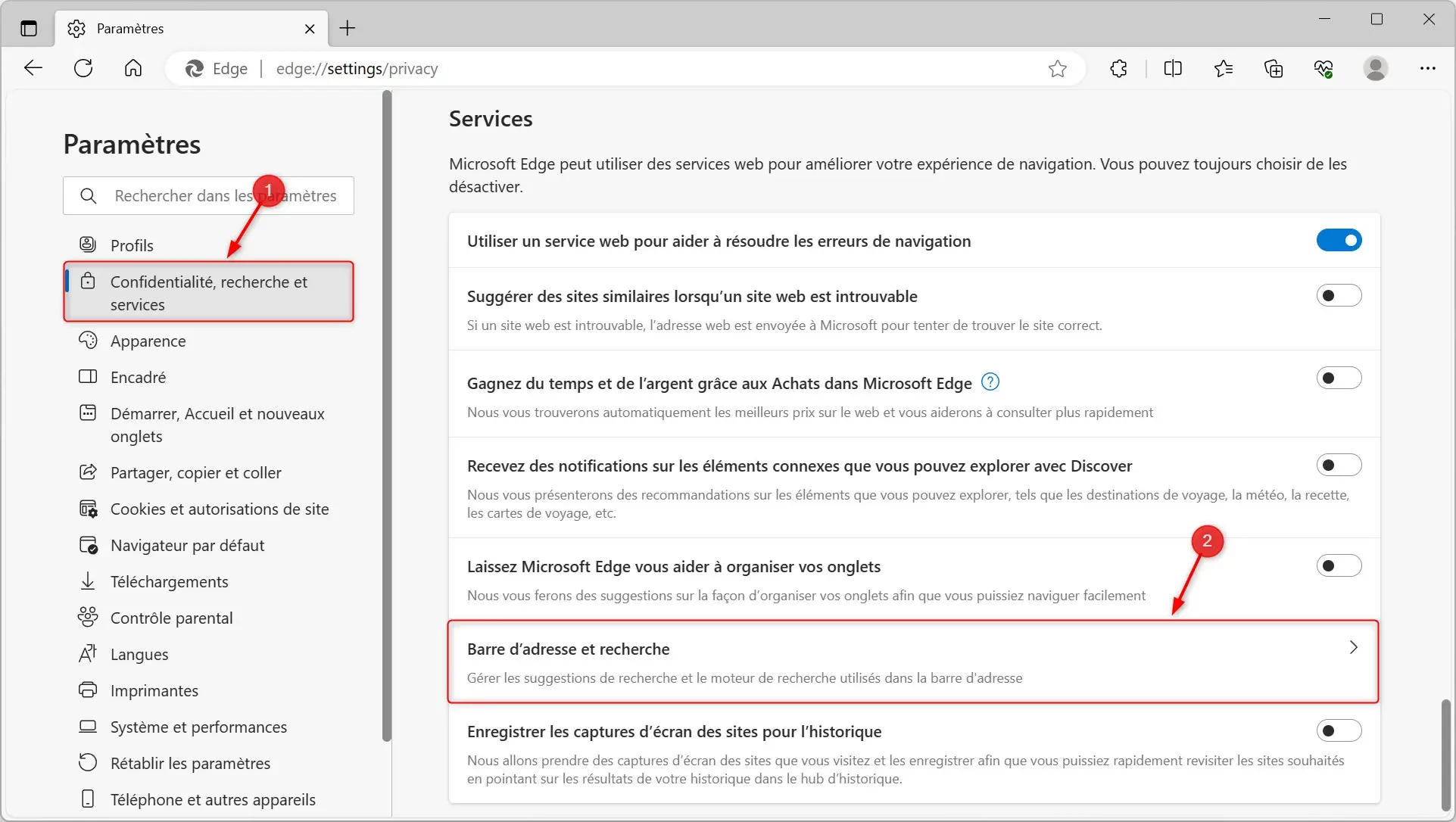
Task: Click the Edge logo in address bar
Action: point(195,69)
